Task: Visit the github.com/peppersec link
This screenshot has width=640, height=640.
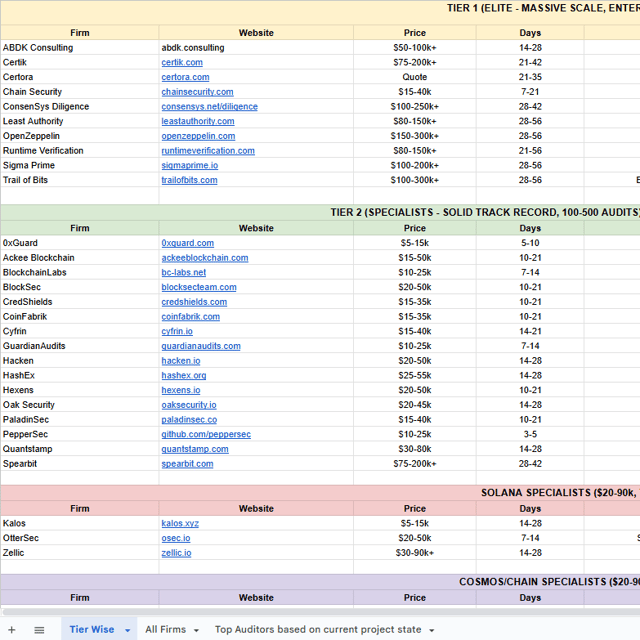Action: (206, 435)
